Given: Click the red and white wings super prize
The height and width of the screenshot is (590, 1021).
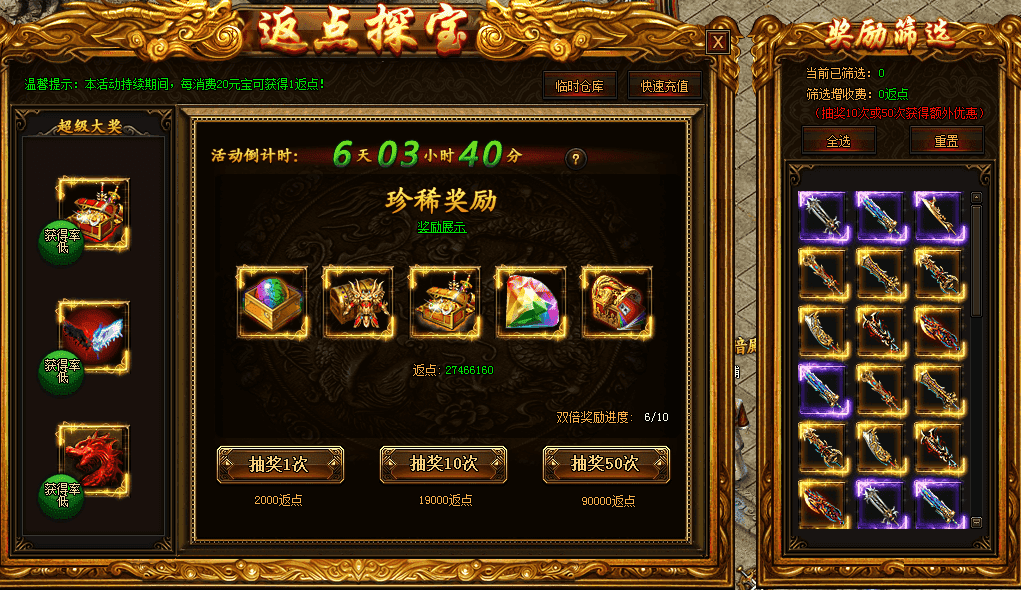Looking at the screenshot, I should point(94,337).
